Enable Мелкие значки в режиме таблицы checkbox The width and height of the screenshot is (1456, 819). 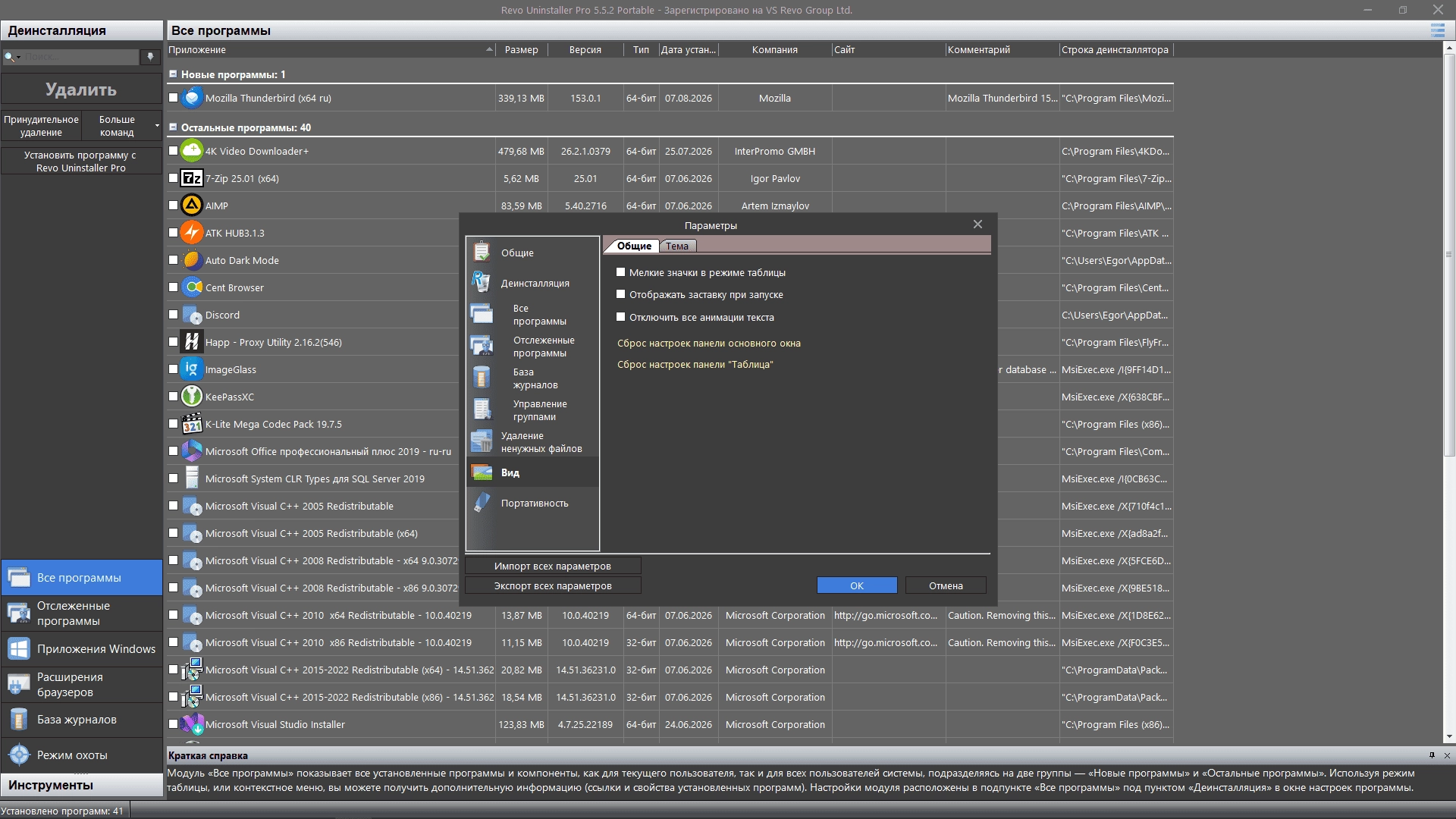(x=621, y=272)
